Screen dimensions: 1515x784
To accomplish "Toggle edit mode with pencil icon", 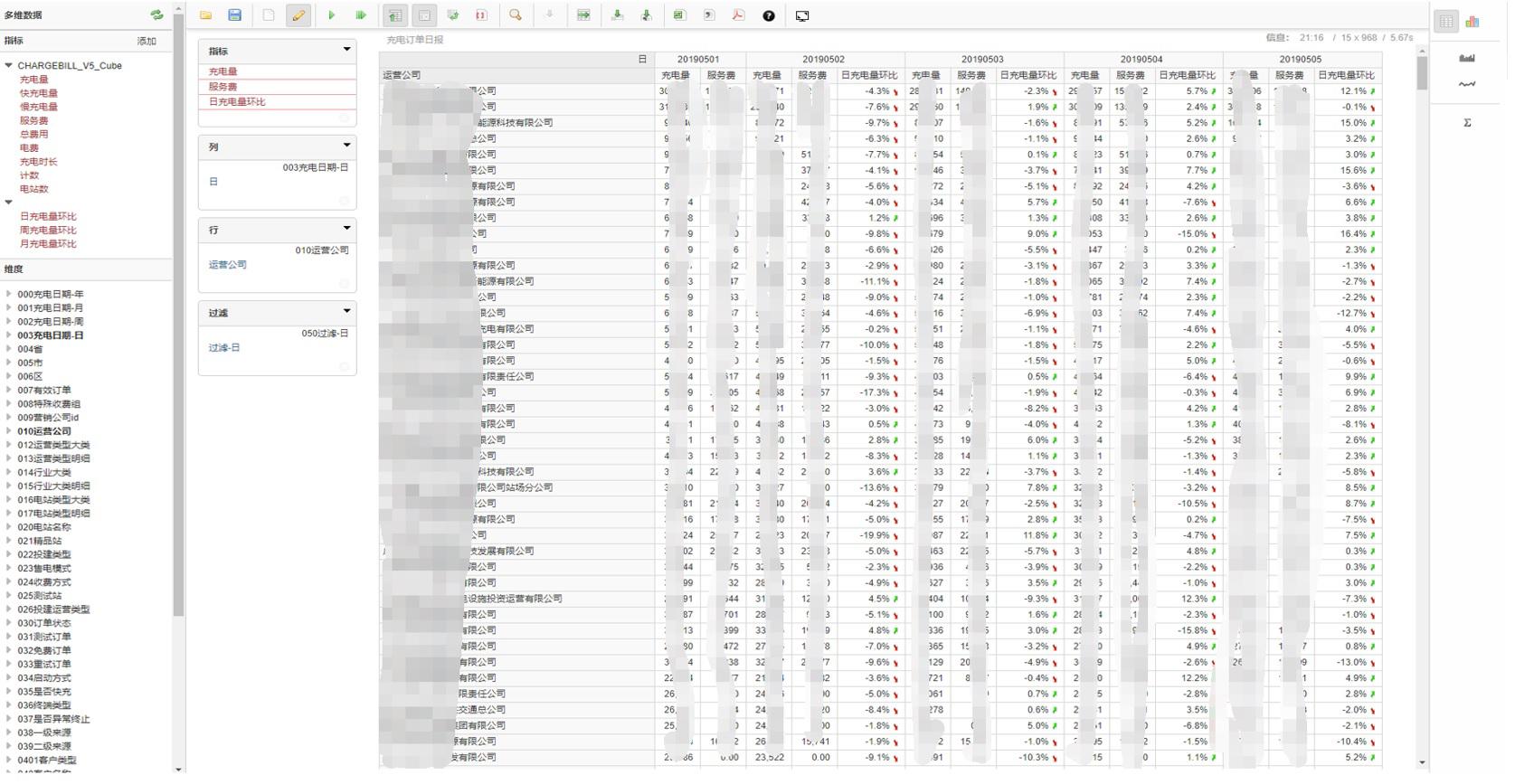I will (298, 15).
